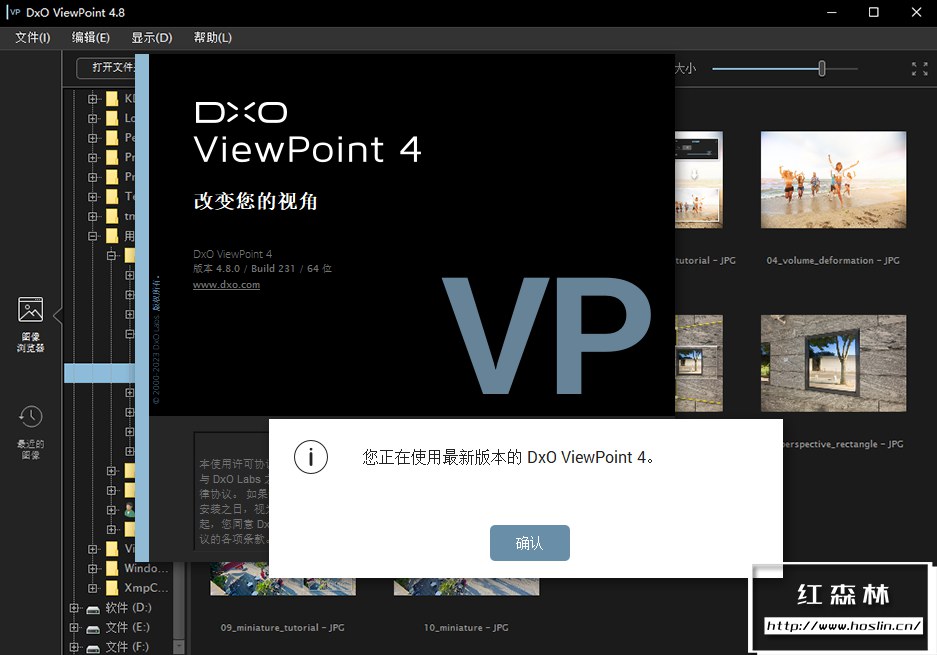
Task: Expand the tm folder node
Action: [x=93, y=216]
